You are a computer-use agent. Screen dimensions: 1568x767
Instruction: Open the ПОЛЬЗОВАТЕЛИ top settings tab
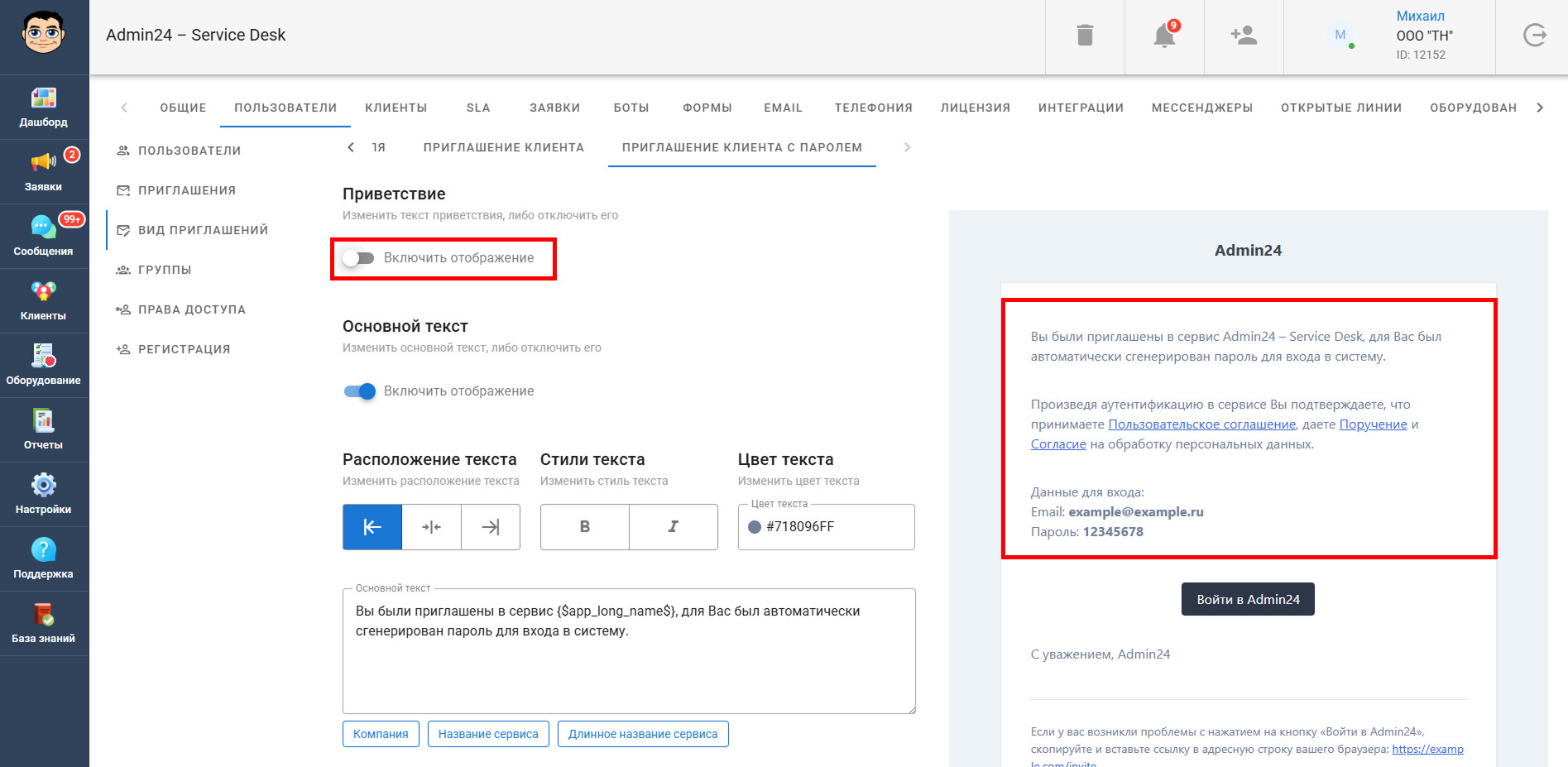point(285,108)
